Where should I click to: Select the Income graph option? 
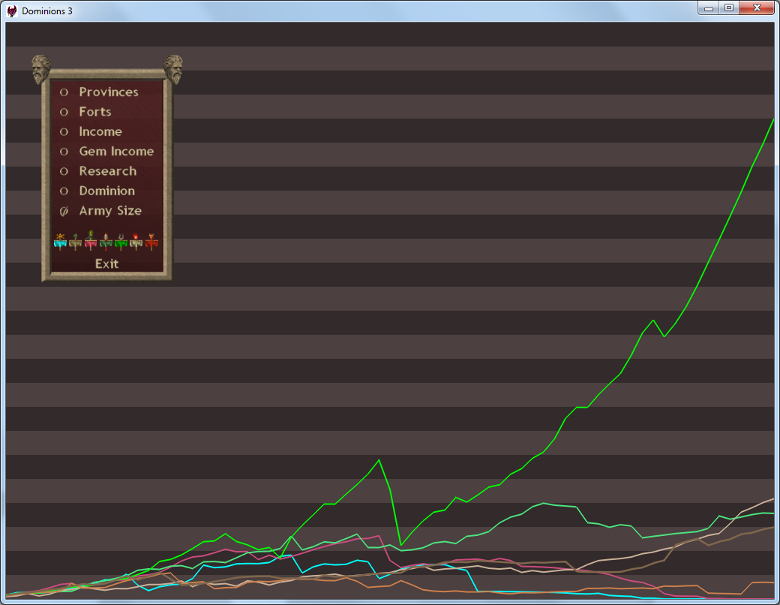(x=91, y=132)
